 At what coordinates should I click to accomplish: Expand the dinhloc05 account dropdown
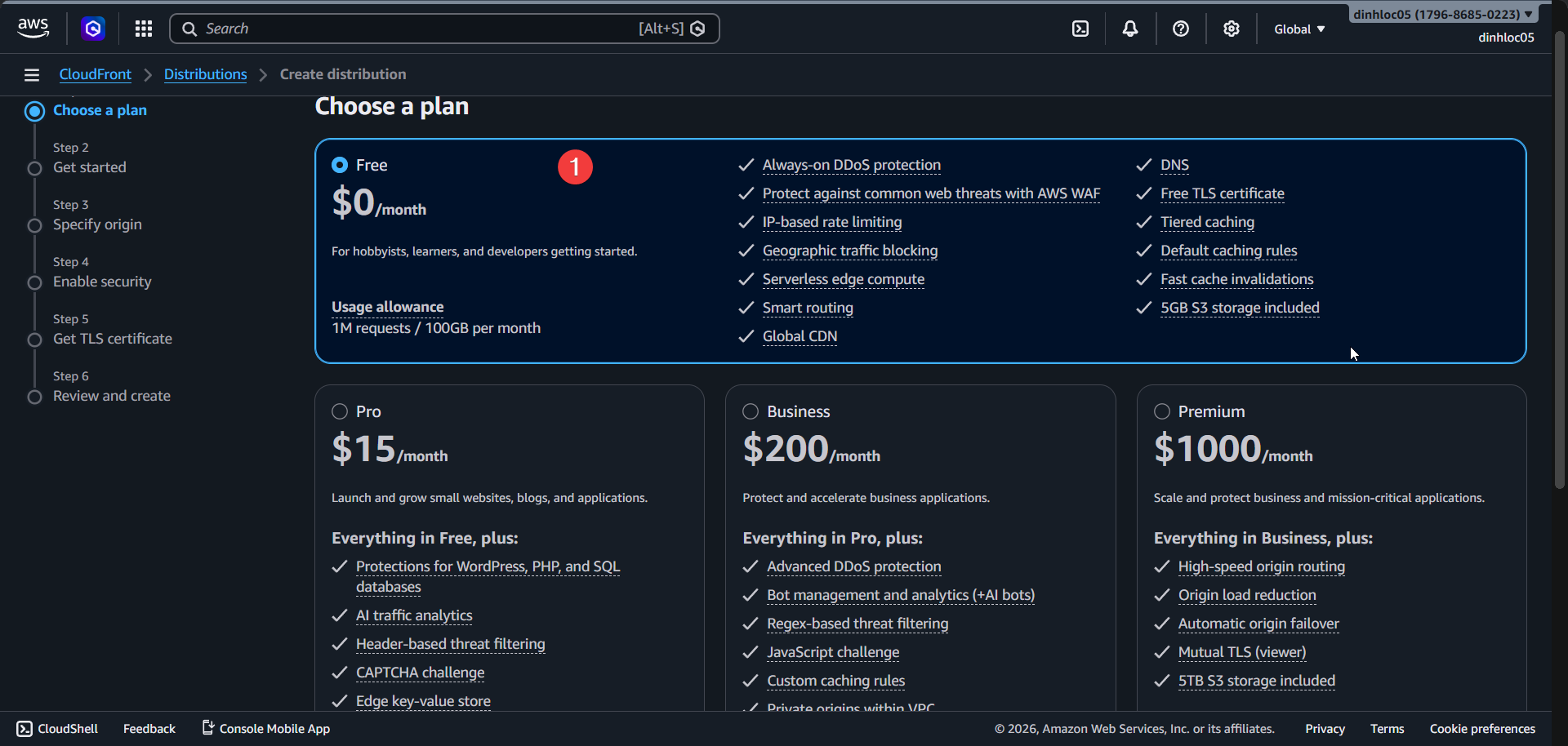[x=1442, y=13]
